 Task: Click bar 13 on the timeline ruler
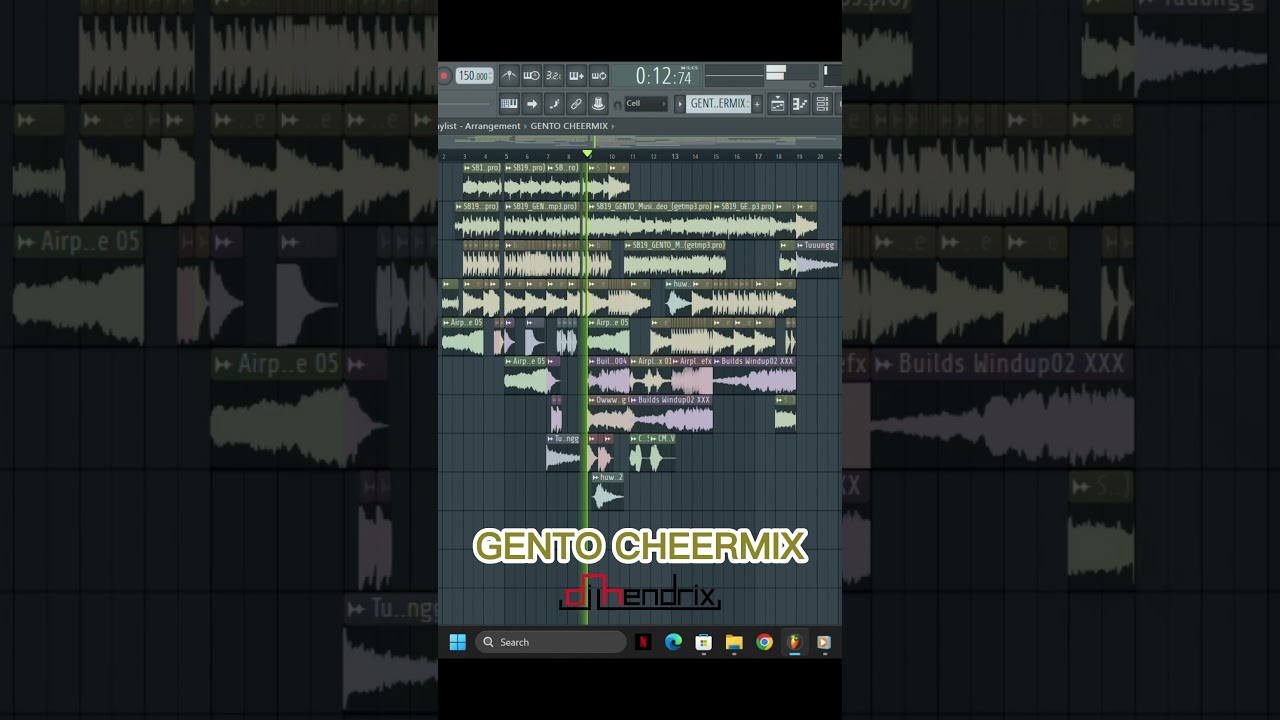coord(675,156)
